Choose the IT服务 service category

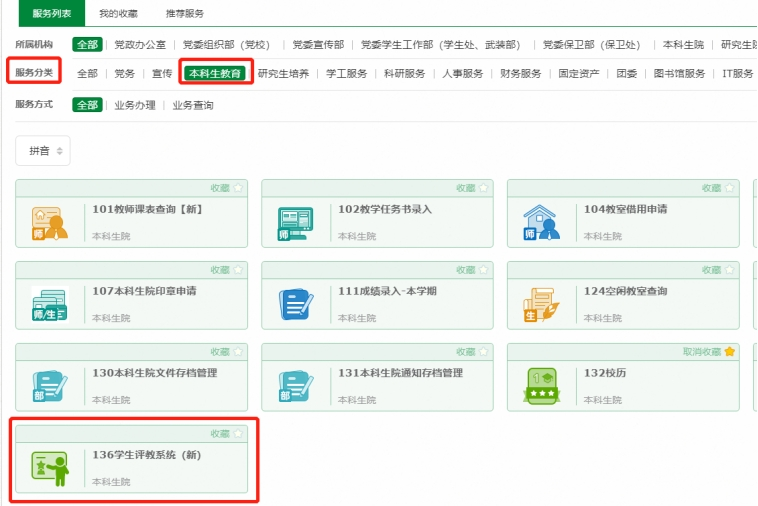738,73
